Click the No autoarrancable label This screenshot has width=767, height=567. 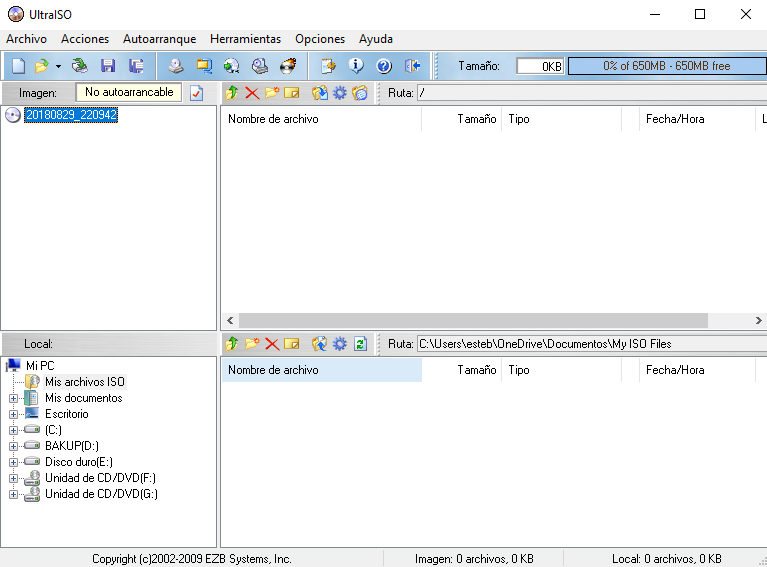pyautogui.click(x=129, y=92)
